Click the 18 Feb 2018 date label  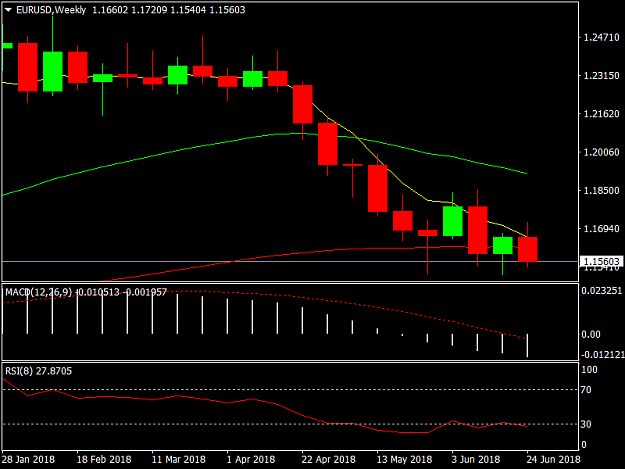click(x=104, y=459)
